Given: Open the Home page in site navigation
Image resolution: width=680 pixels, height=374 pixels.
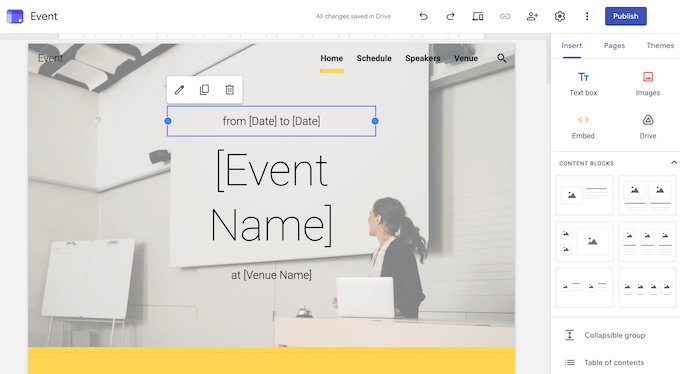Looking at the screenshot, I should (x=332, y=58).
